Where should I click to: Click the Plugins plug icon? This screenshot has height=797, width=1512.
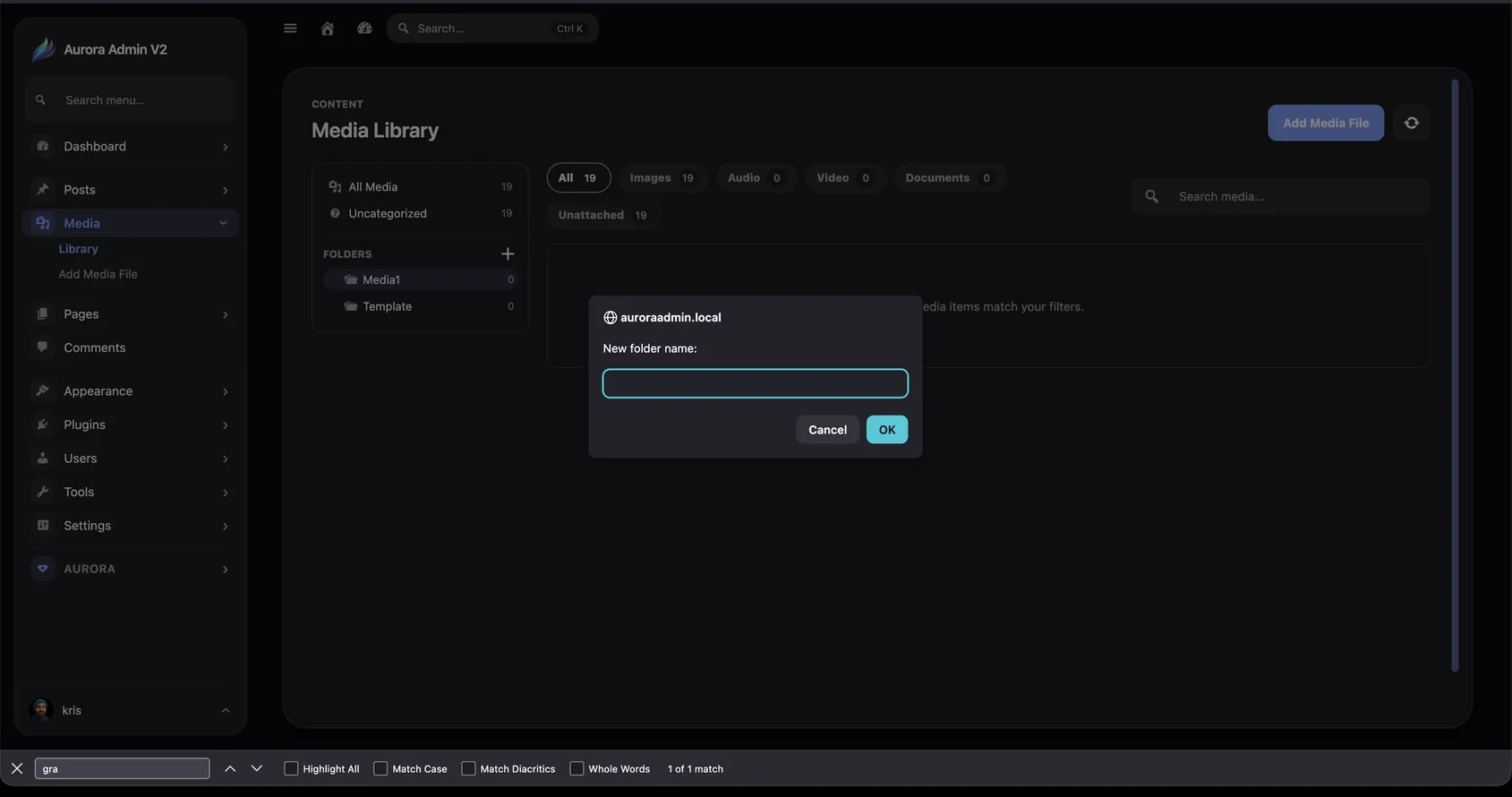click(42, 424)
